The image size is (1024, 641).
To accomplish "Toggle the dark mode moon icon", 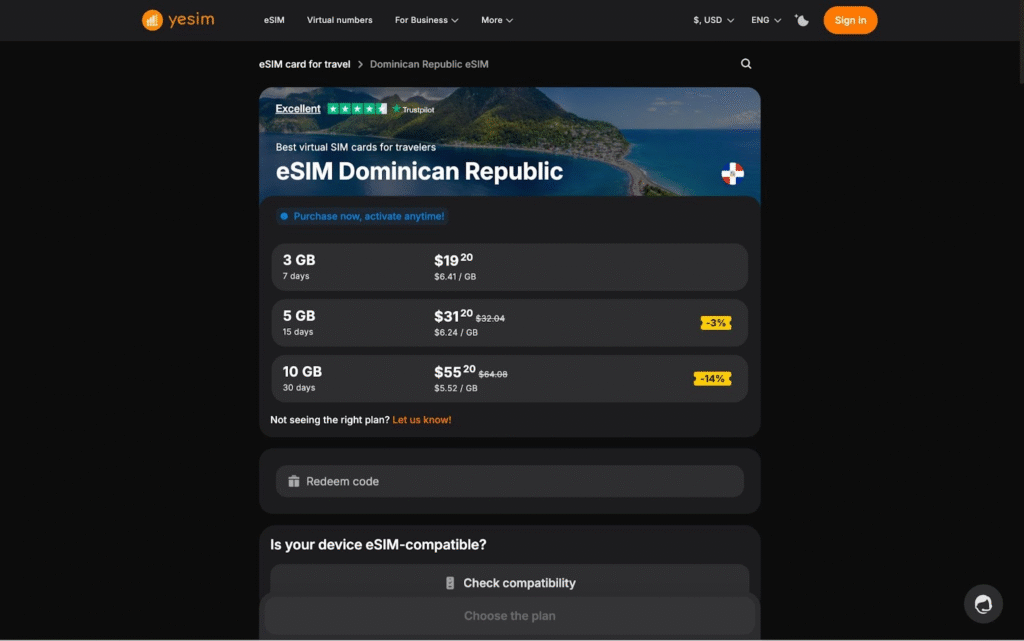I will pos(801,20).
